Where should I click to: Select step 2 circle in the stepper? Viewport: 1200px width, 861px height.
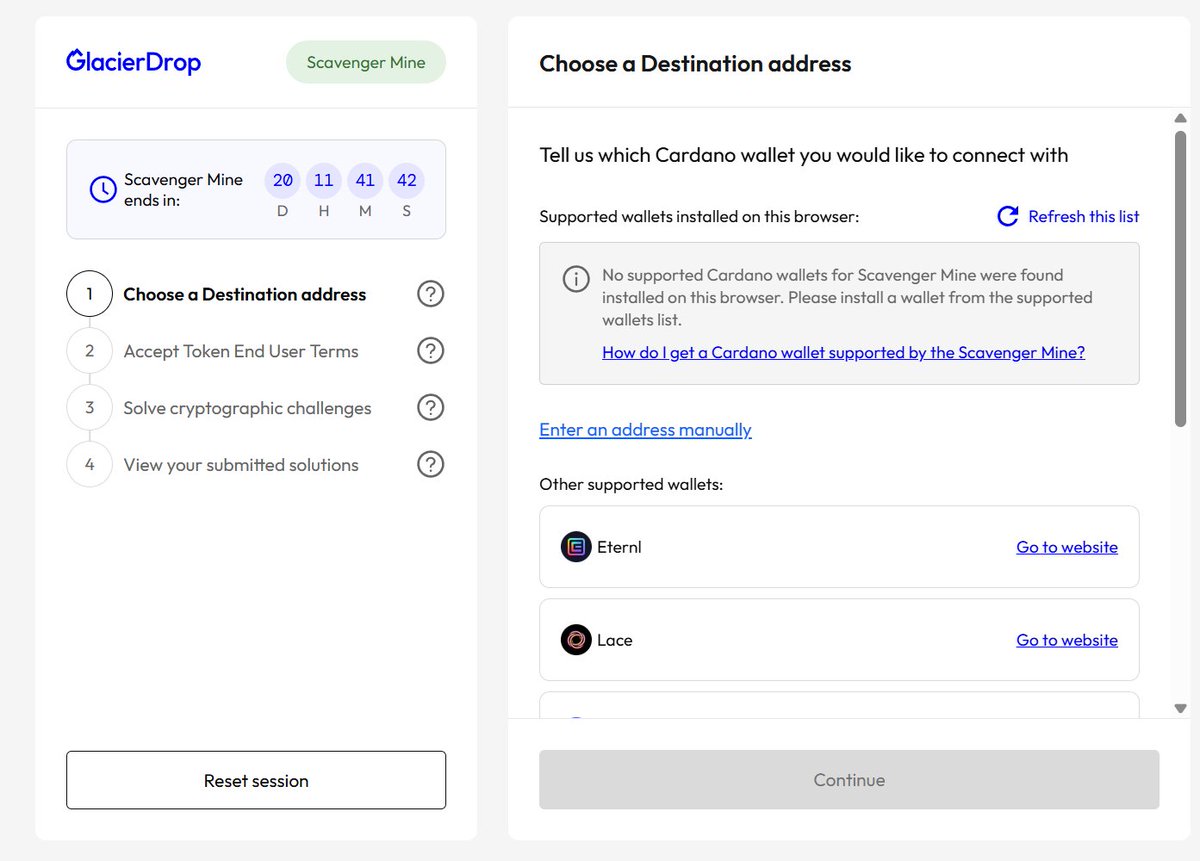(x=90, y=351)
